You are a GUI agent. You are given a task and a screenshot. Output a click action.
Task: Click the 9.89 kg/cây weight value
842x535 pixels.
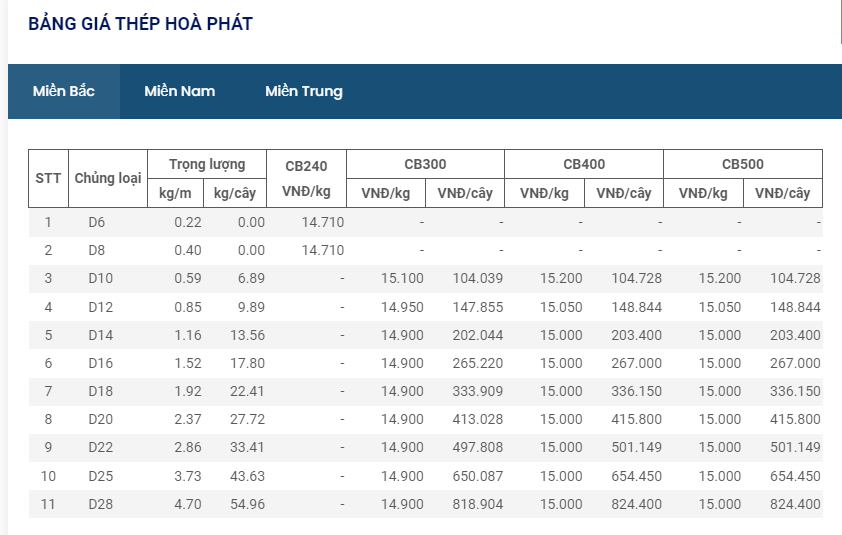point(251,307)
